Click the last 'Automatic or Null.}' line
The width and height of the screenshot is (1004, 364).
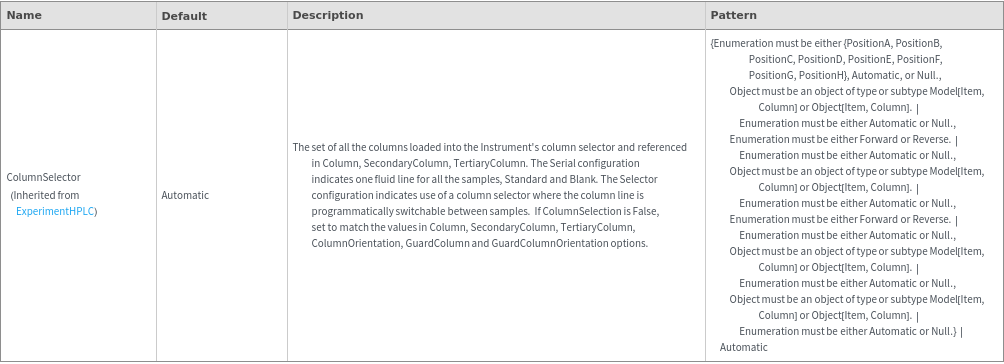[850, 331]
